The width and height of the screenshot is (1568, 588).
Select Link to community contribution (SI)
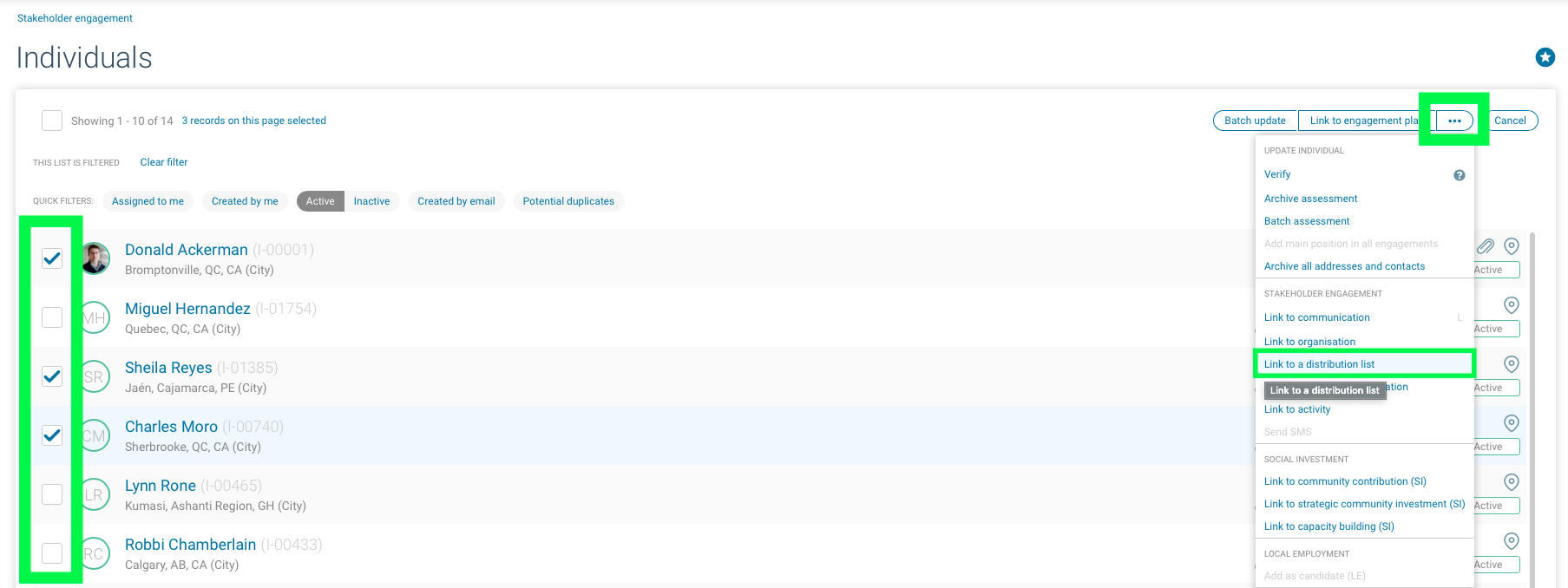pyautogui.click(x=1344, y=481)
